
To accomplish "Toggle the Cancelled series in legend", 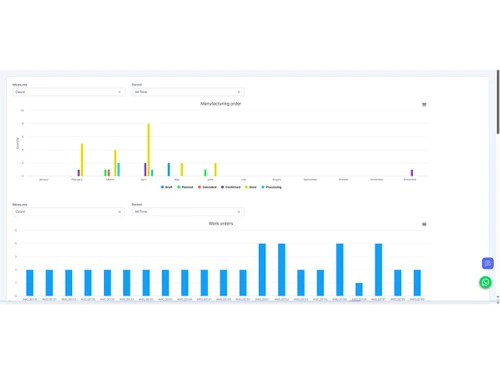I will (207, 187).
